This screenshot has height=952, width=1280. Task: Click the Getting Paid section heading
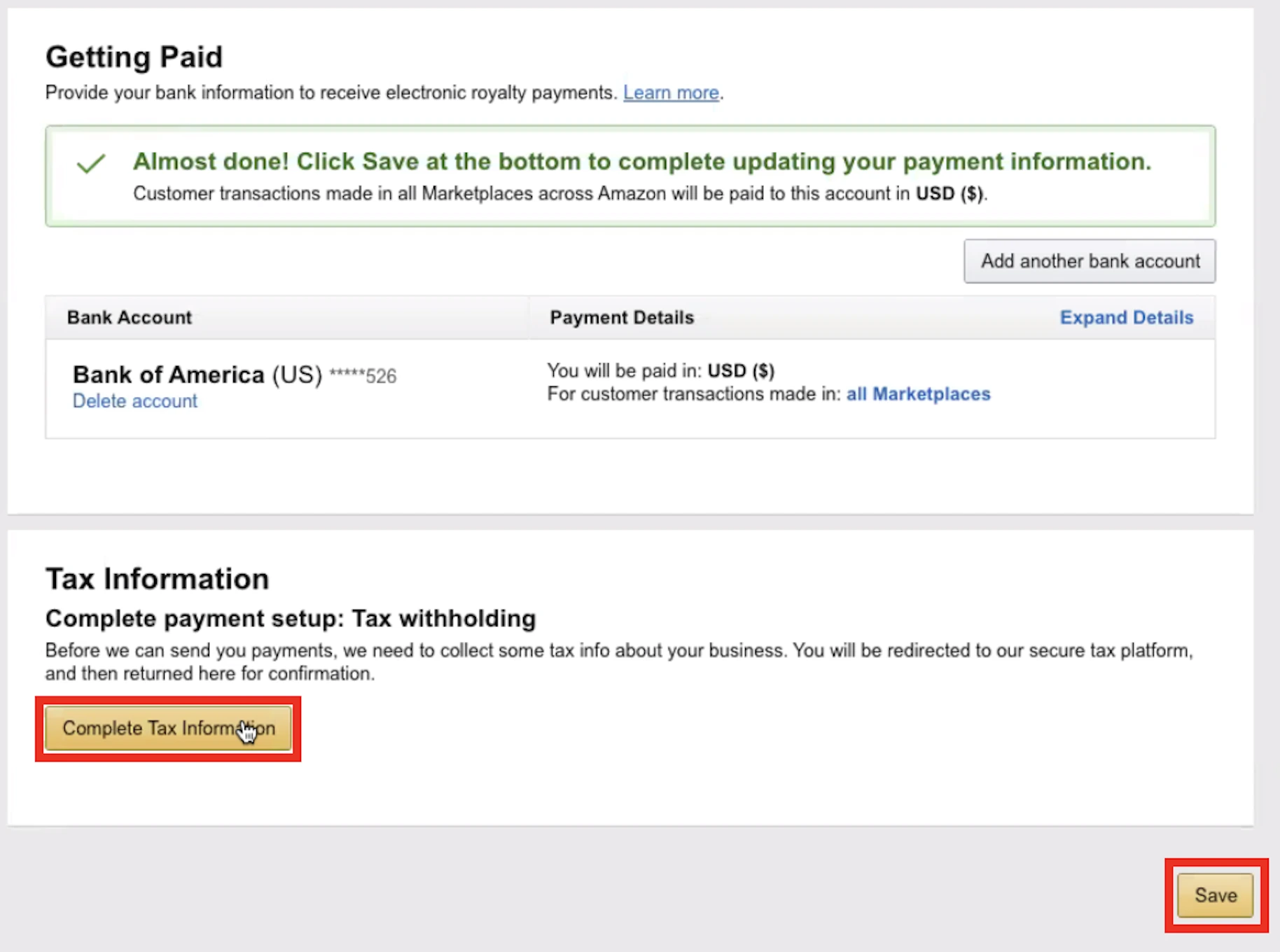click(134, 57)
